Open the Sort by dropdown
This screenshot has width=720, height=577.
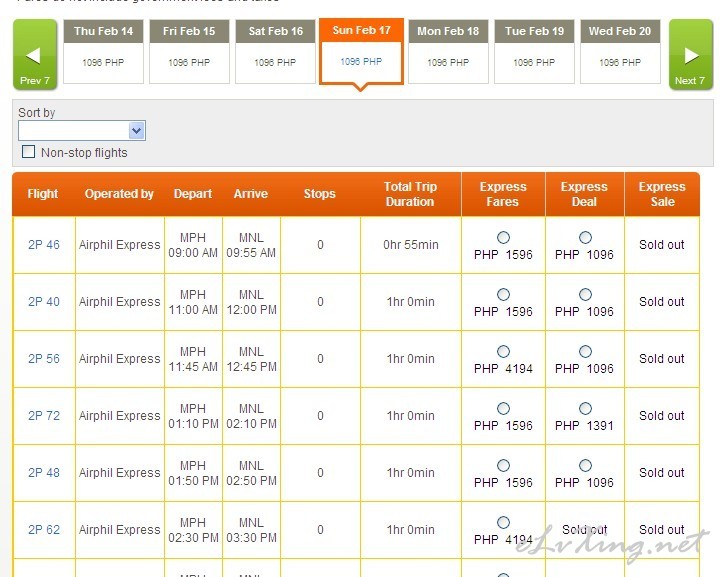click(82, 130)
